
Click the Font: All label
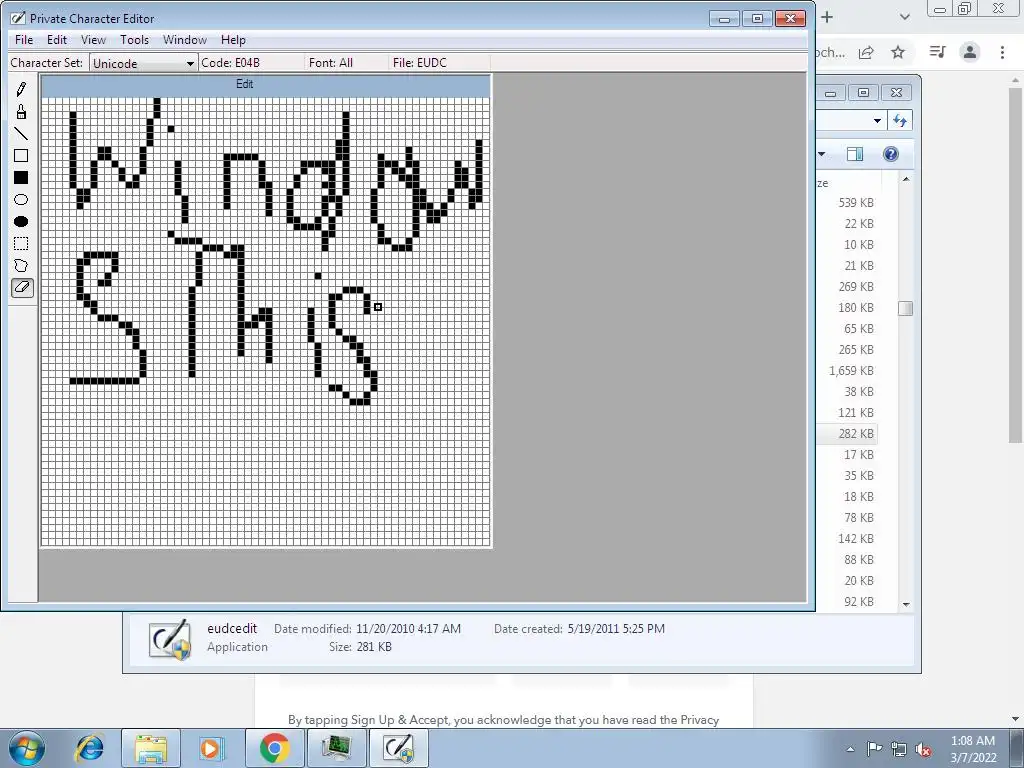point(330,63)
